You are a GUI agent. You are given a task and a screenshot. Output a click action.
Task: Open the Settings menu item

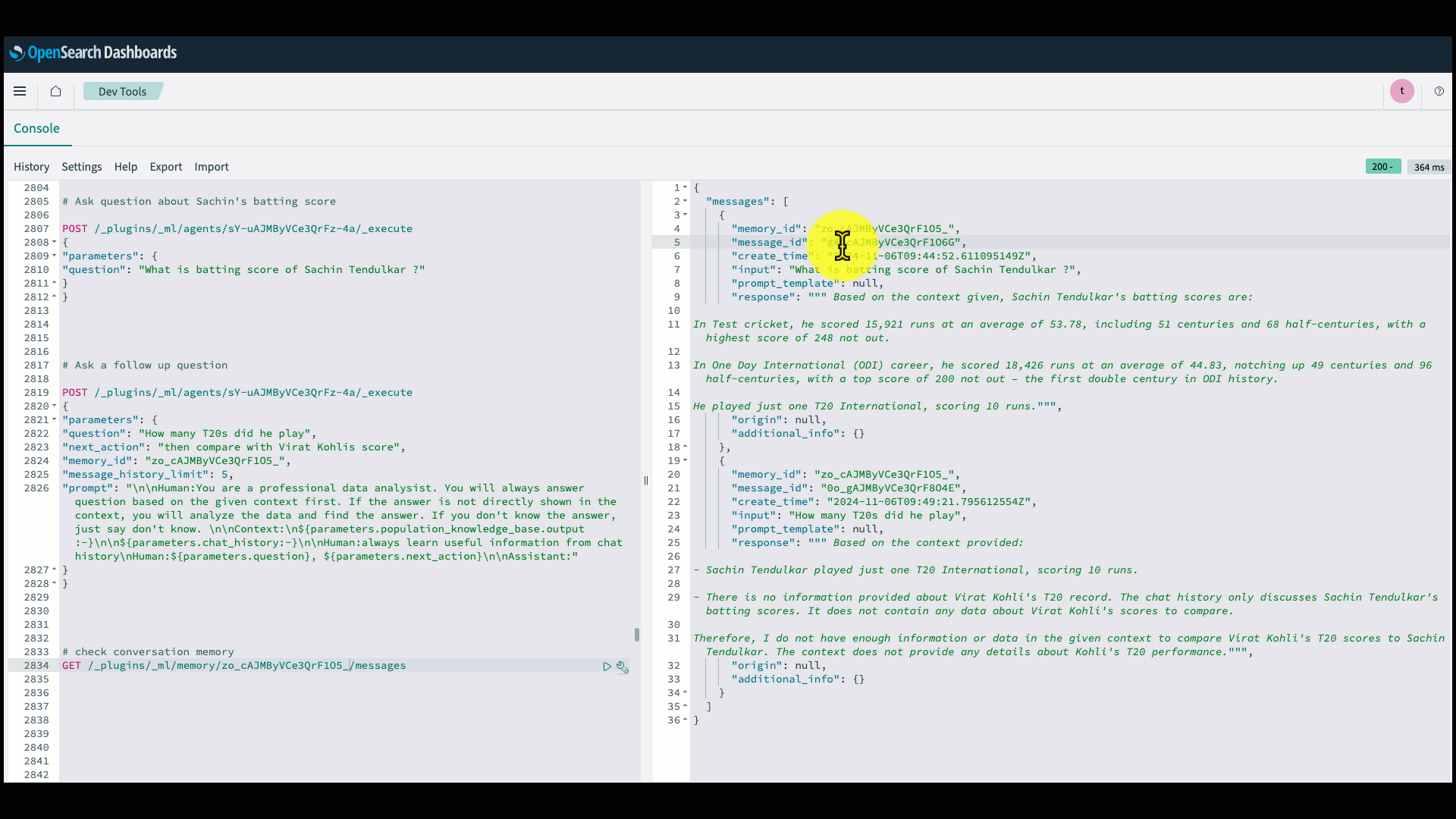point(81,167)
